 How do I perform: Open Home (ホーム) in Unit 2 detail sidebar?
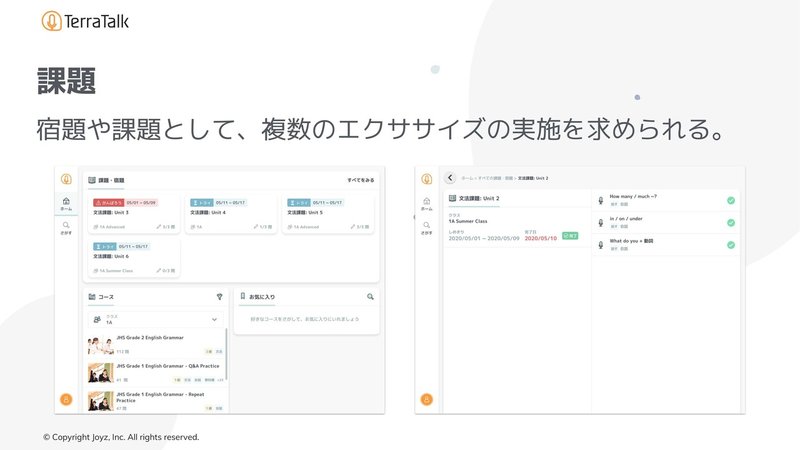pyautogui.click(x=427, y=204)
